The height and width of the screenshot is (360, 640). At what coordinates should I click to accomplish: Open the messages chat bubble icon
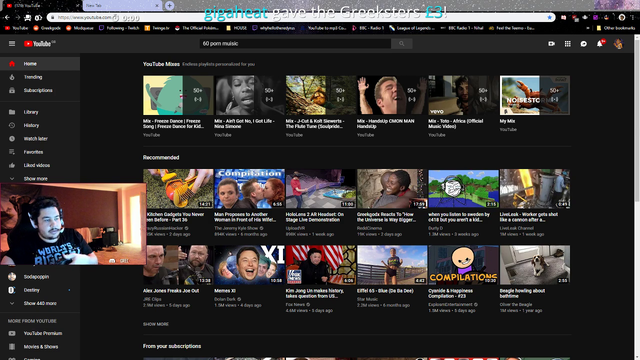click(x=584, y=44)
